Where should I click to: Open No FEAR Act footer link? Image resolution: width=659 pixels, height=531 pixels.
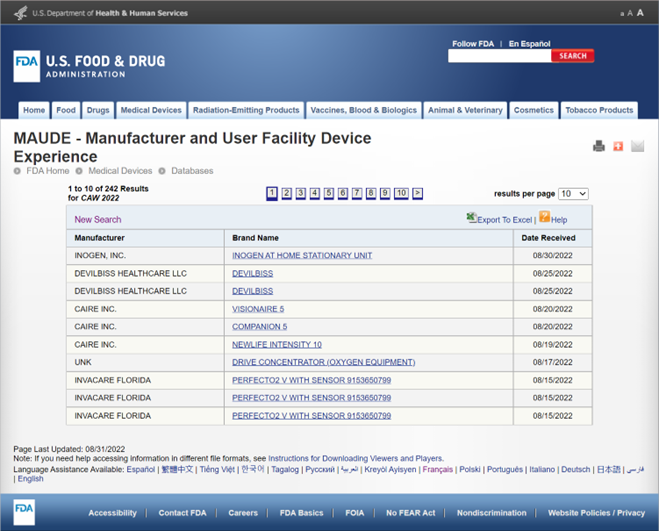(411, 513)
